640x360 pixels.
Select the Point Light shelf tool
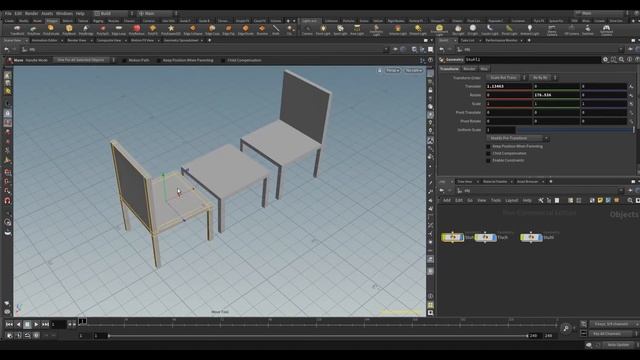click(323, 29)
